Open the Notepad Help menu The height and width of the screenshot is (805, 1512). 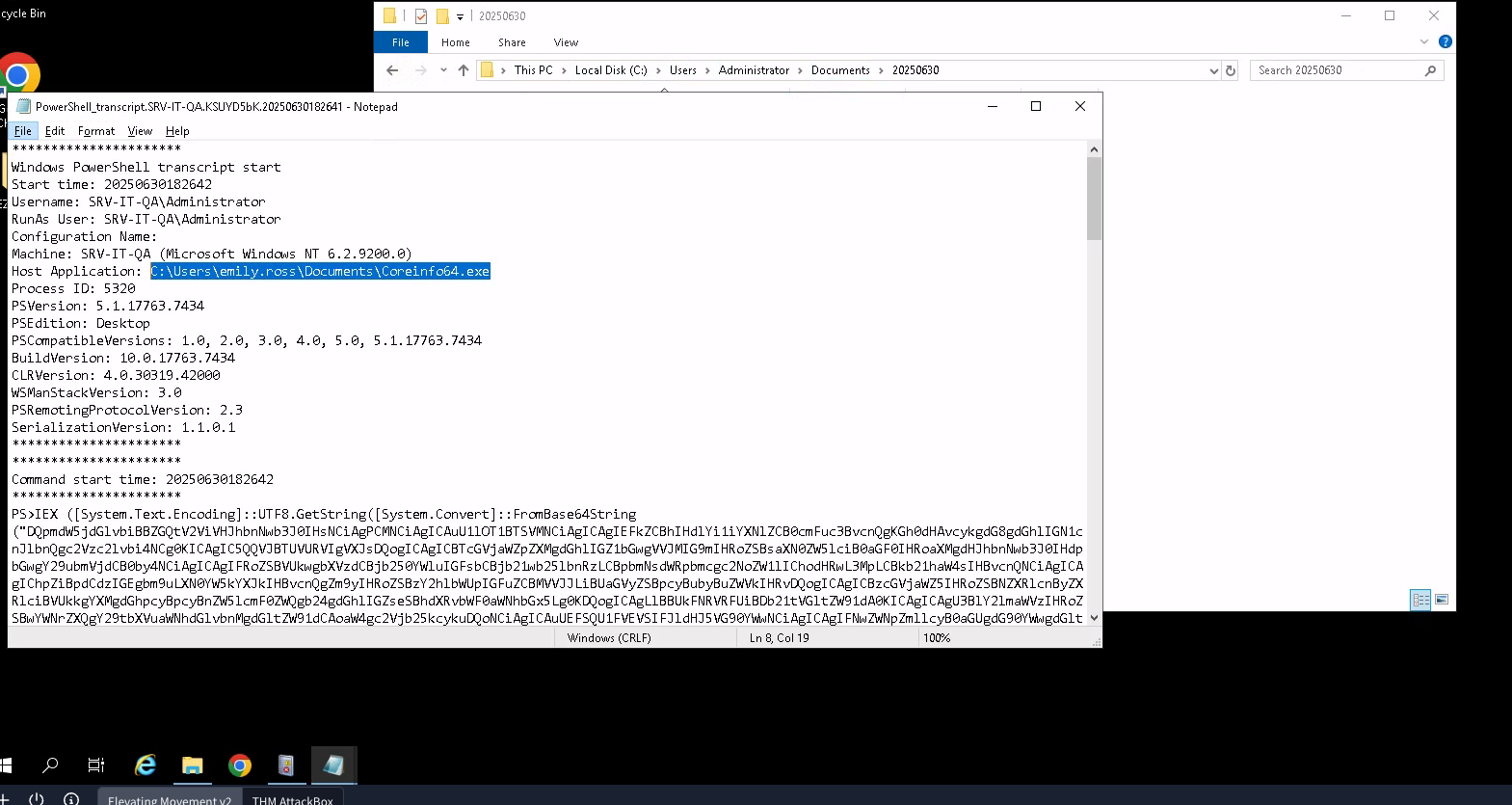pos(177,131)
